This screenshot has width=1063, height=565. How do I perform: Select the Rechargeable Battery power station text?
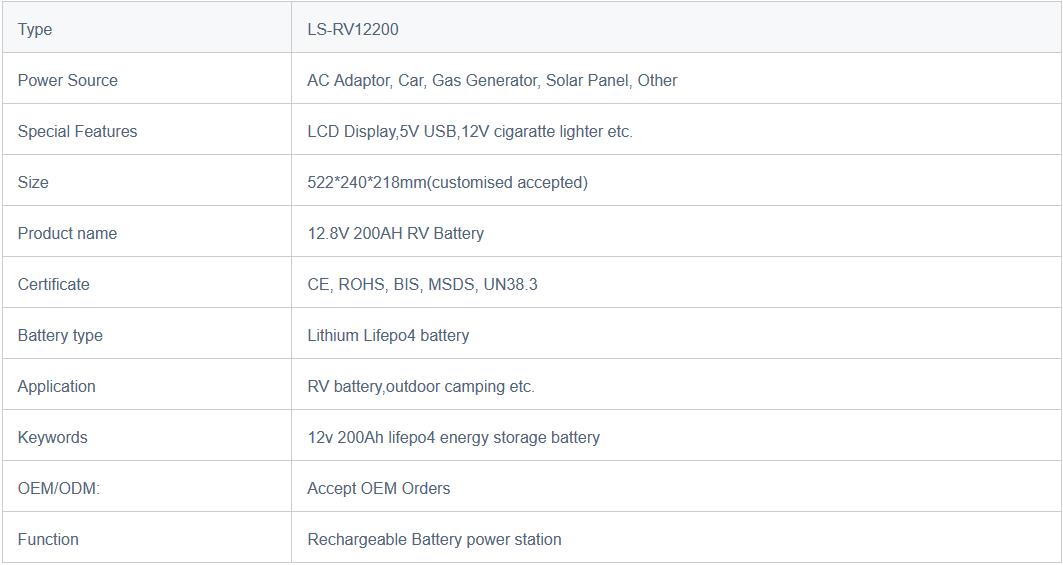(434, 540)
